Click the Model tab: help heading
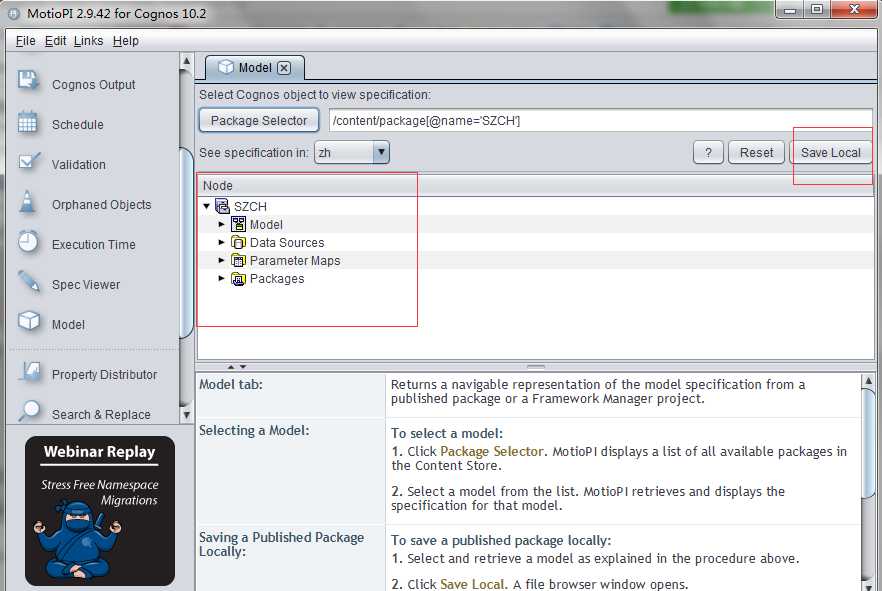 231,385
